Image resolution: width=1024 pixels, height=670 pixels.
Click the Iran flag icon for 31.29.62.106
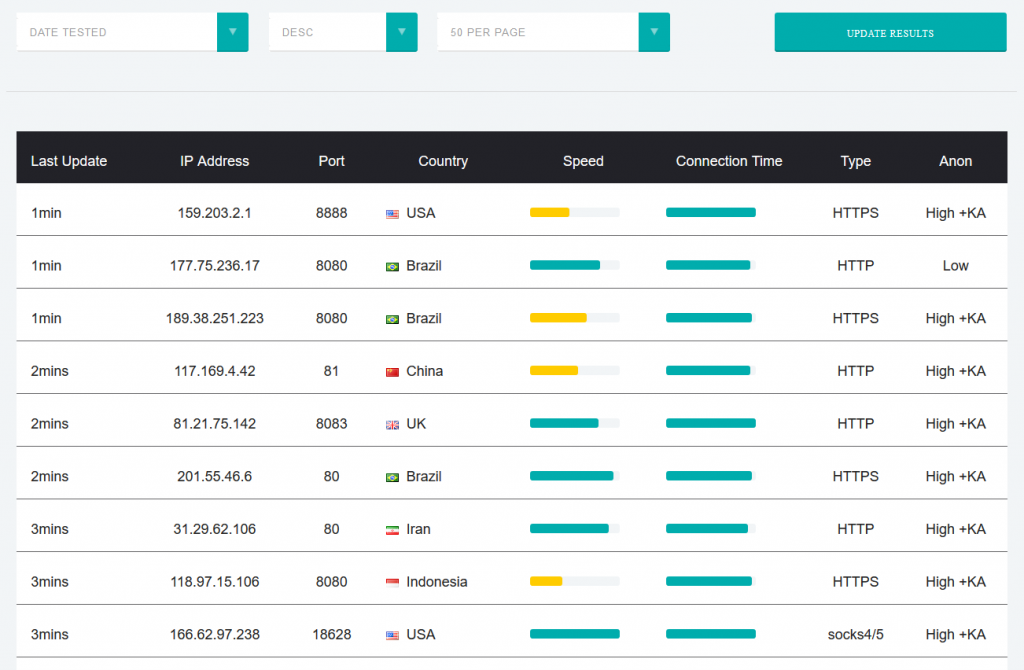(392, 530)
